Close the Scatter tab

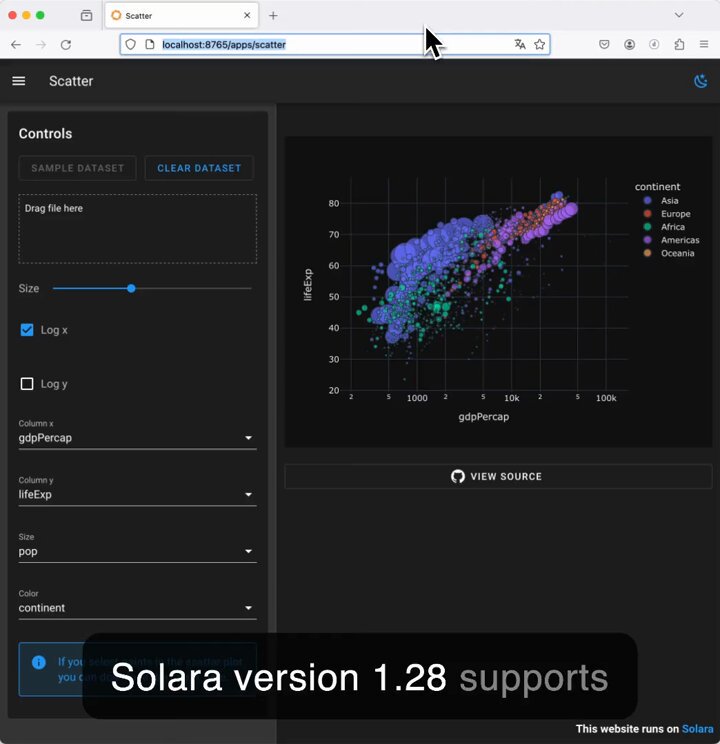pyautogui.click(x=247, y=15)
